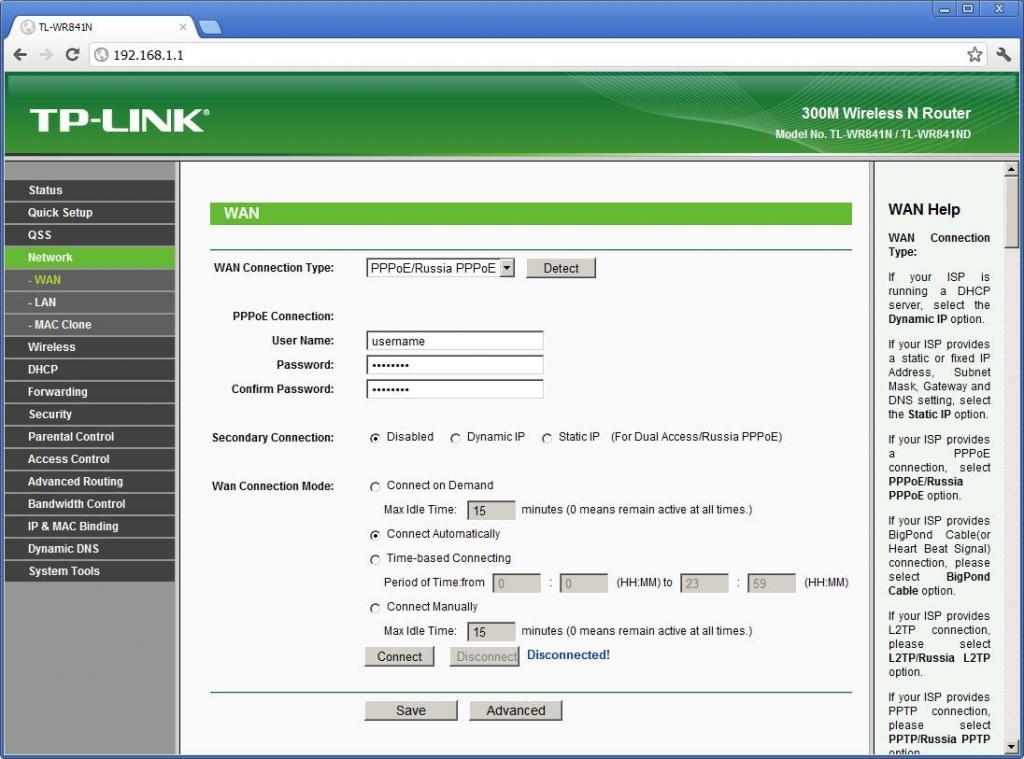Click the Detect button
The height and width of the screenshot is (759, 1024).
[x=561, y=268]
